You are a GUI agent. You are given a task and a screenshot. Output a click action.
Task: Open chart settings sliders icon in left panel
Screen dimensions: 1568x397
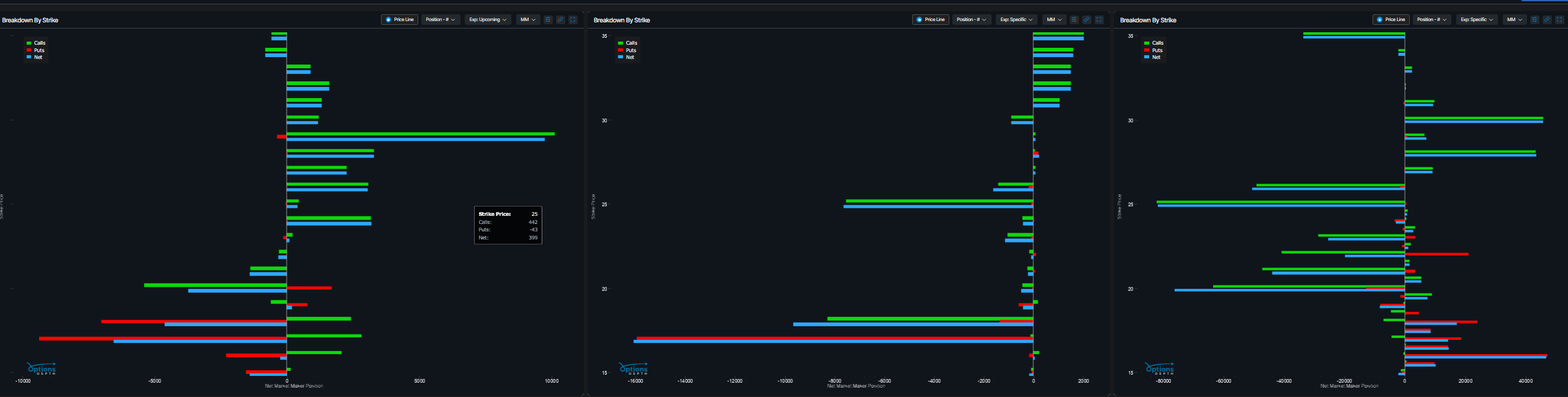click(x=548, y=20)
